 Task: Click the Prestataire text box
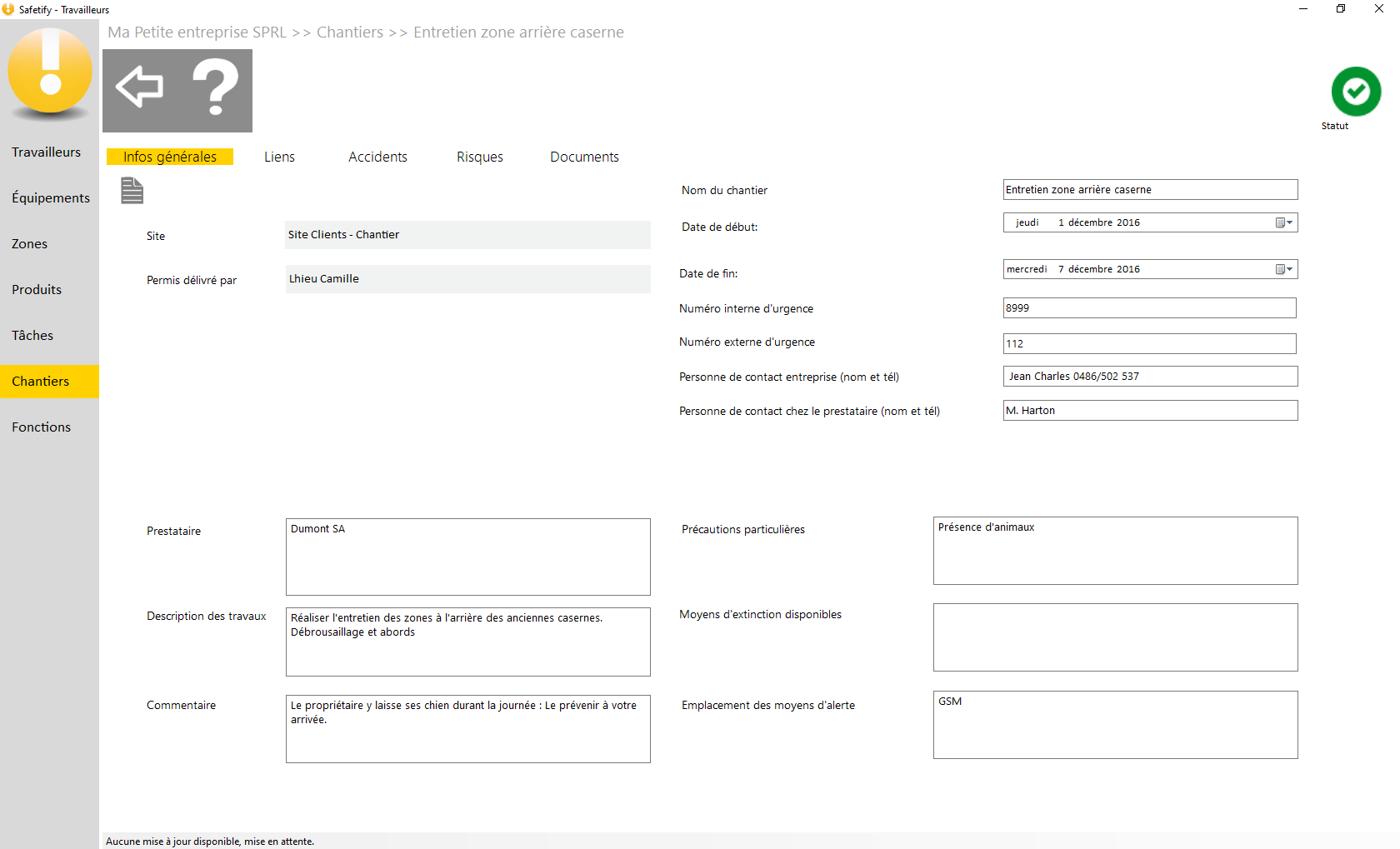[467, 557]
